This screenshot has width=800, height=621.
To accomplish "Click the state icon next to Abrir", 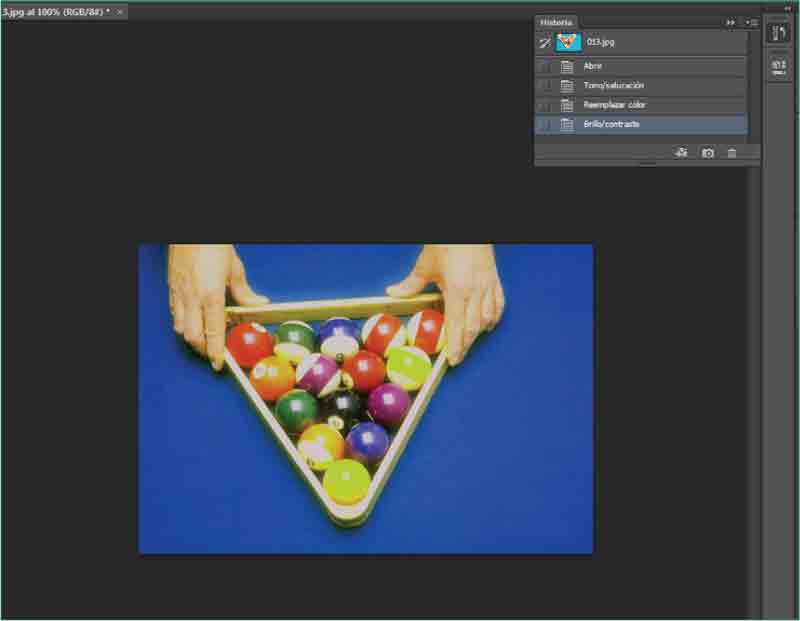I will tap(567, 67).
